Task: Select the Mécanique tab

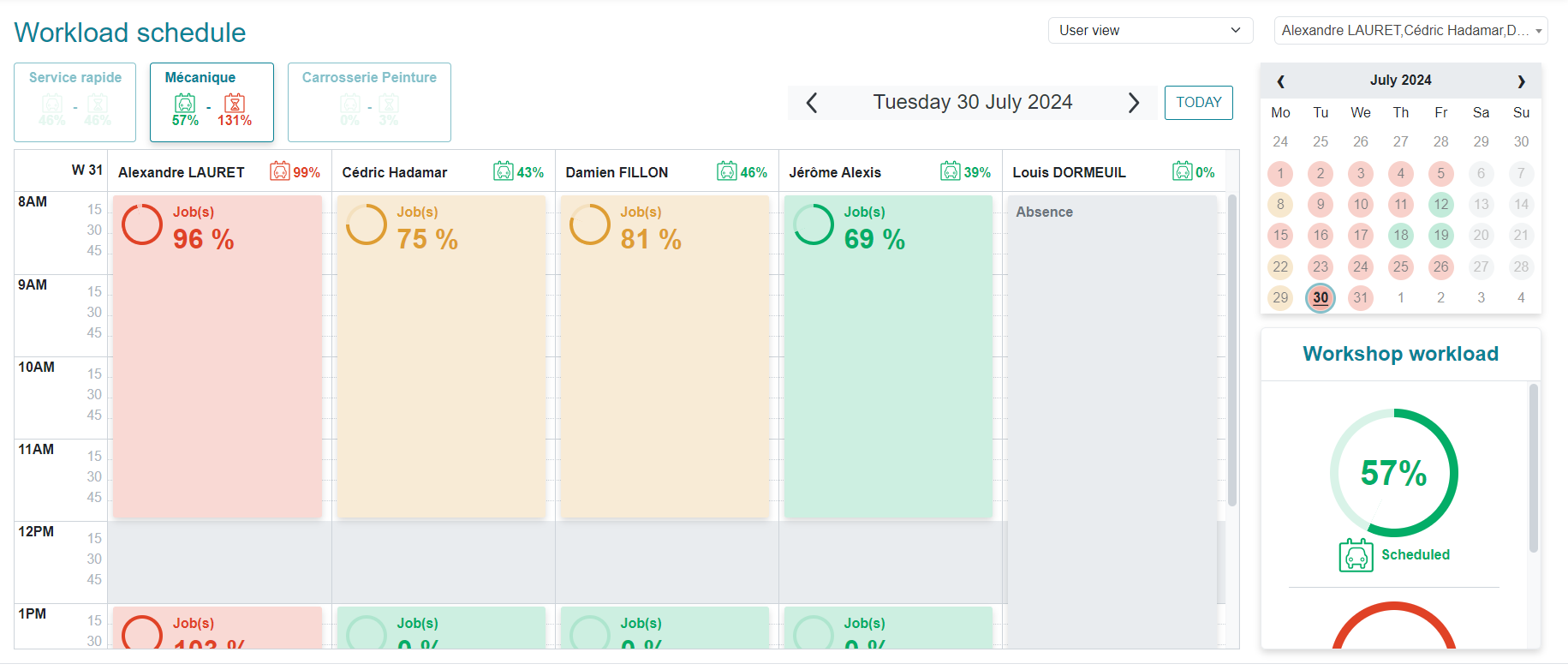Action: [x=212, y=102]
